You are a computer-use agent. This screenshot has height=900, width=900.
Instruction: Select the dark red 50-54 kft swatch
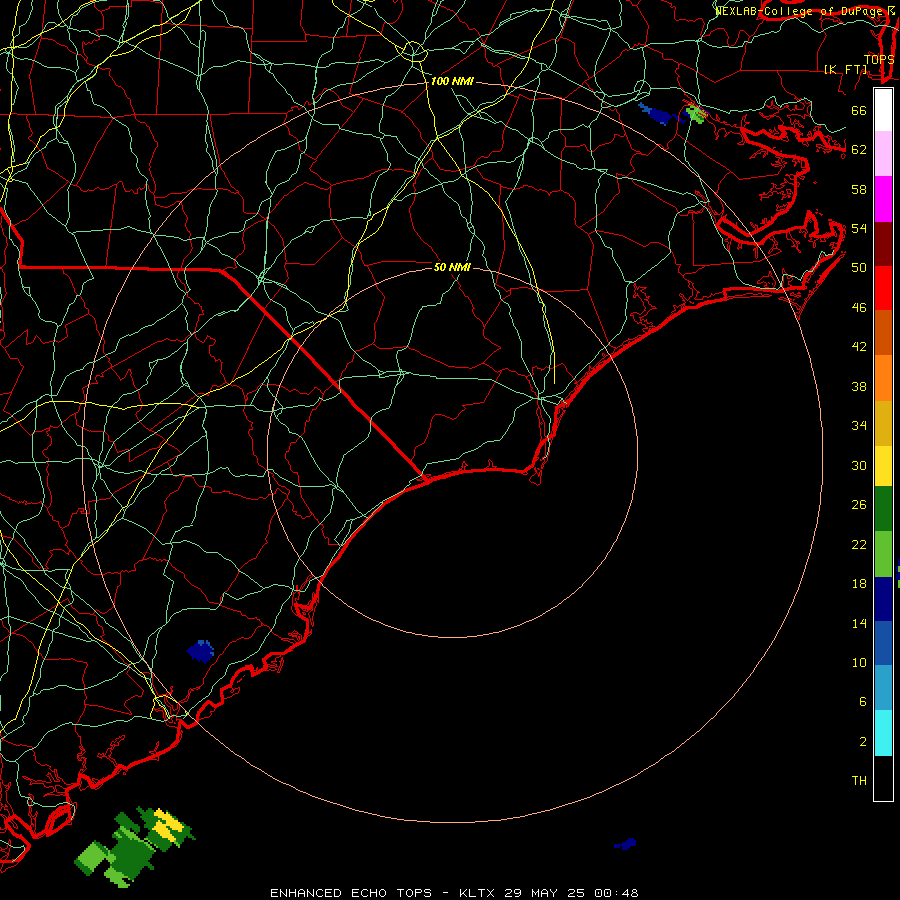(883, 243)
